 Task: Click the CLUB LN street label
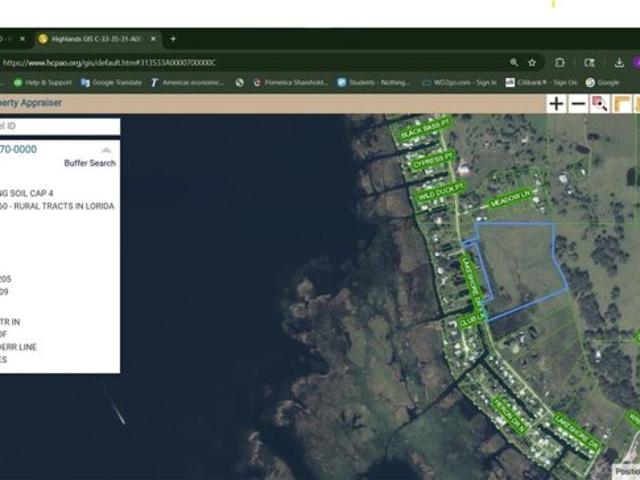473,319
